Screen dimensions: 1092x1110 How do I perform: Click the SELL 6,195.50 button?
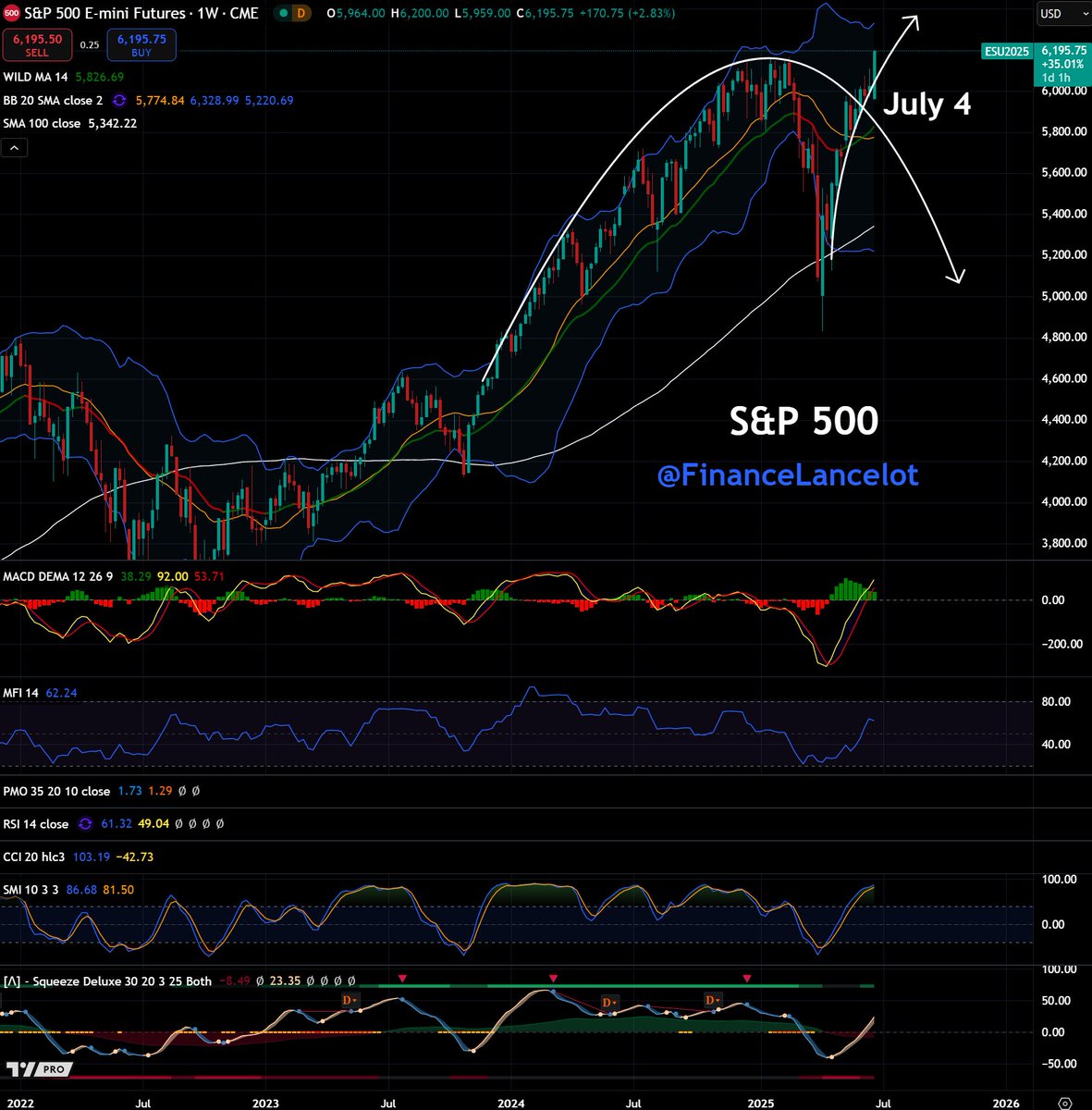(37, 46)
